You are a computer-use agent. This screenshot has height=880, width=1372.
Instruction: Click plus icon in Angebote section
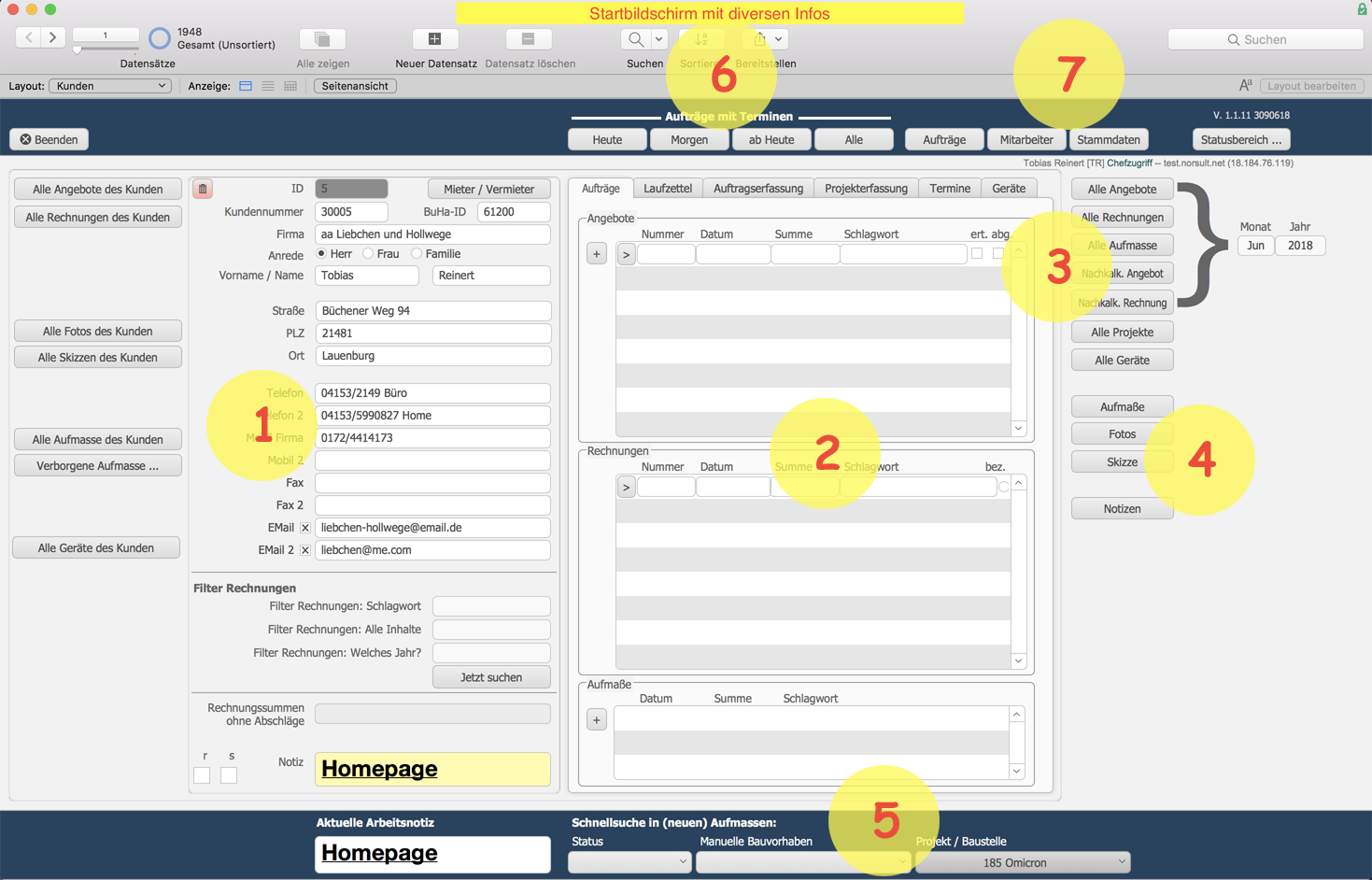(x=597, y=254)
